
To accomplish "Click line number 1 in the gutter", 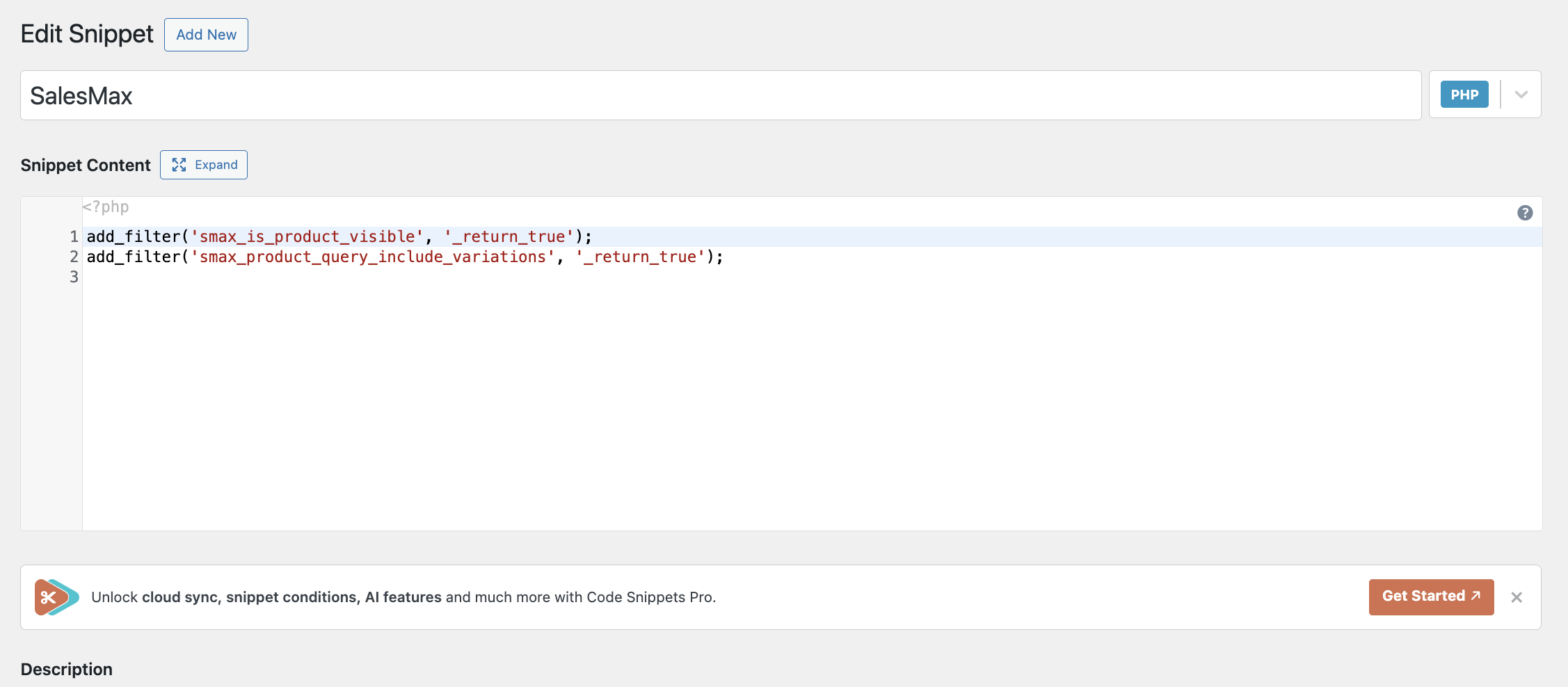I will (x=74, y=236).
